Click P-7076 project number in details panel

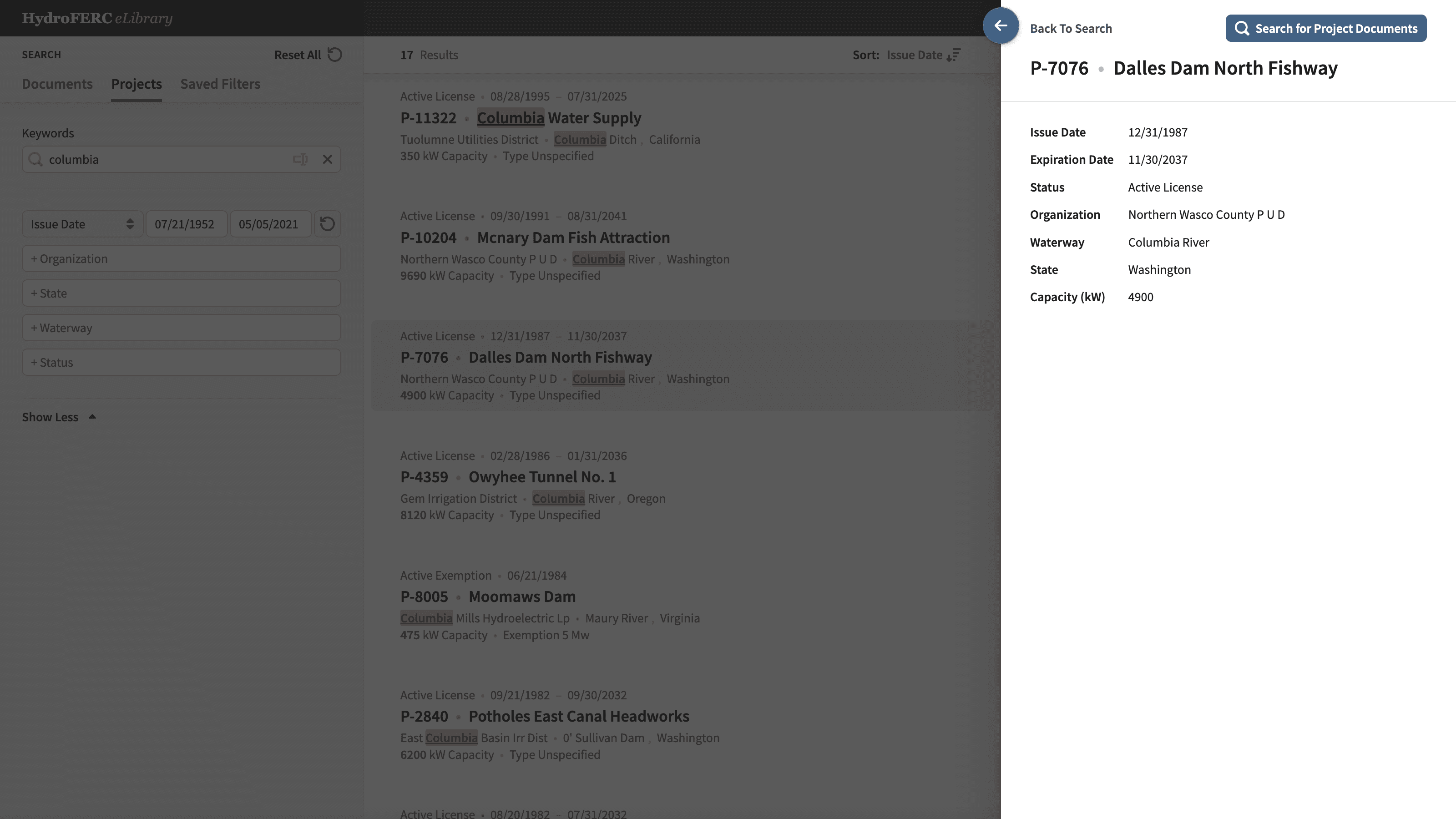click(x=1059, y=68)
